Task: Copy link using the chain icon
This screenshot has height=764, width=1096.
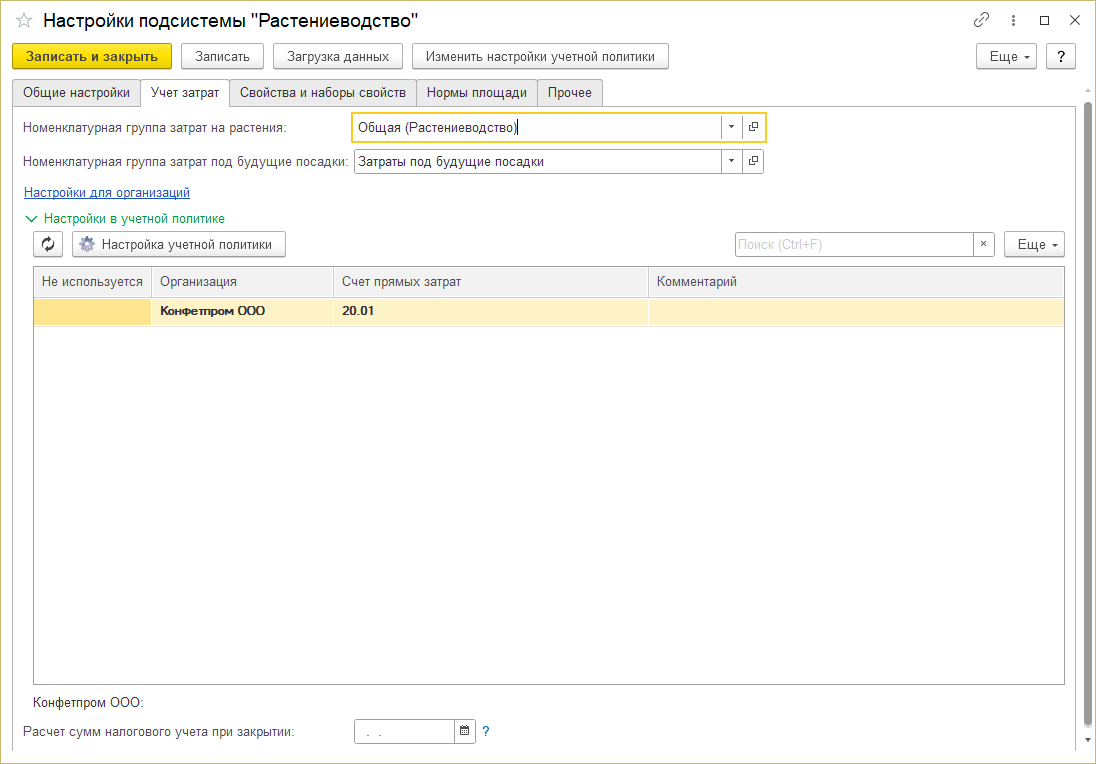Action: pos(981,20)
